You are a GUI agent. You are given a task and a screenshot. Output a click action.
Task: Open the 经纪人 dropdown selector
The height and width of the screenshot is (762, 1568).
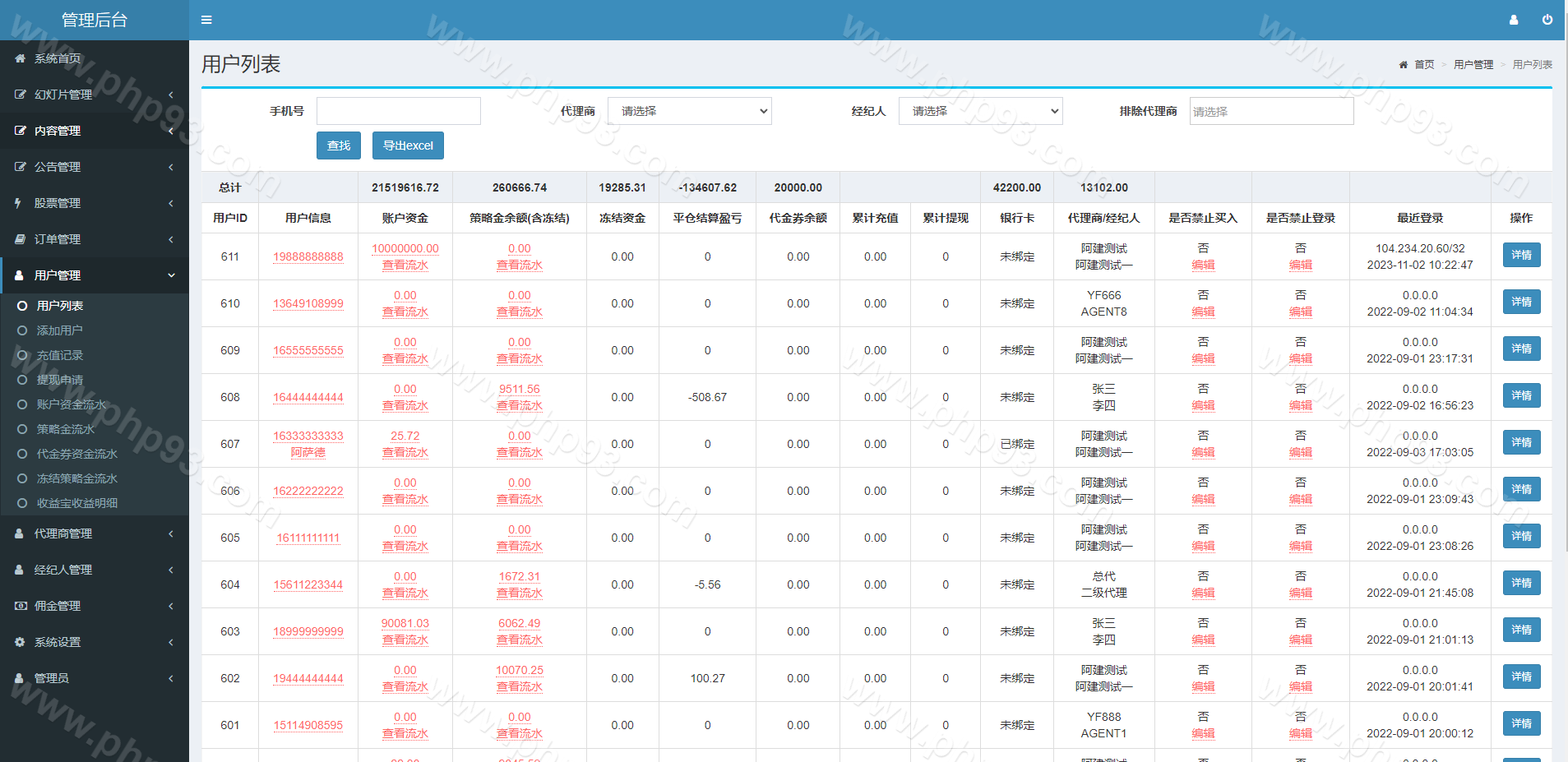tap(980, 111)
